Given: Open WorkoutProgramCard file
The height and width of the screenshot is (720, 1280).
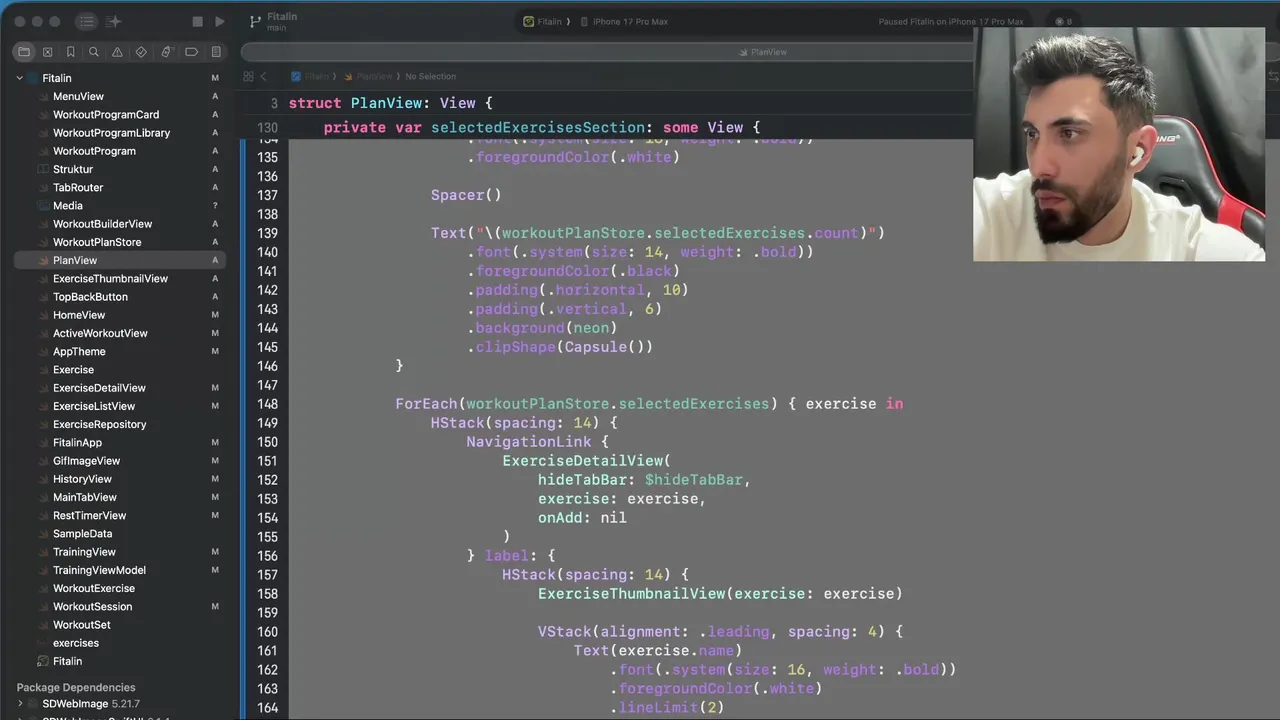Looking at the screenshot, I should tap(105, 114).
